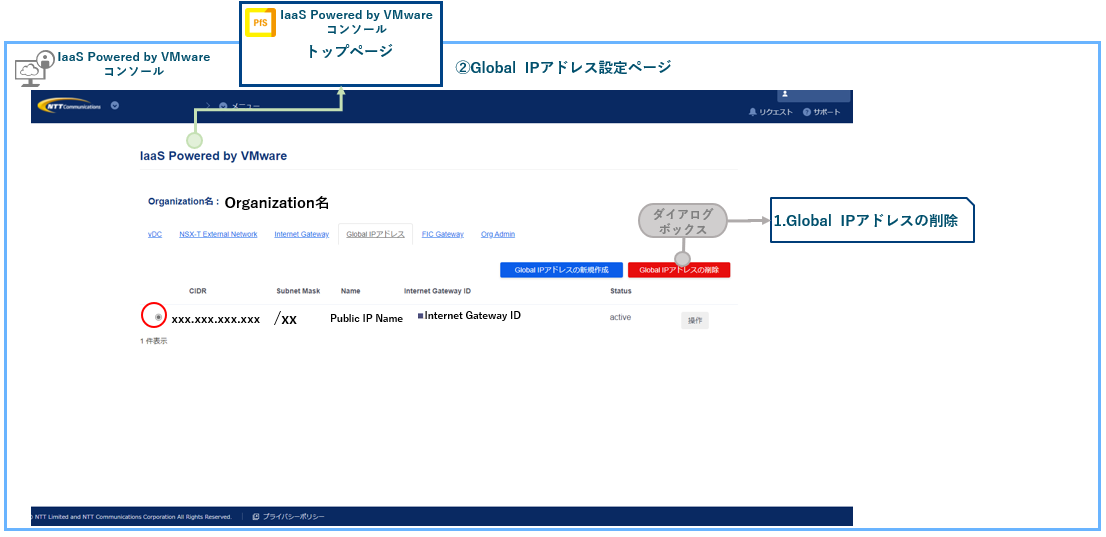Viewport: 1106px width, 537px height.
Task: Click the 1 件表示 count text
Action: 154,341
